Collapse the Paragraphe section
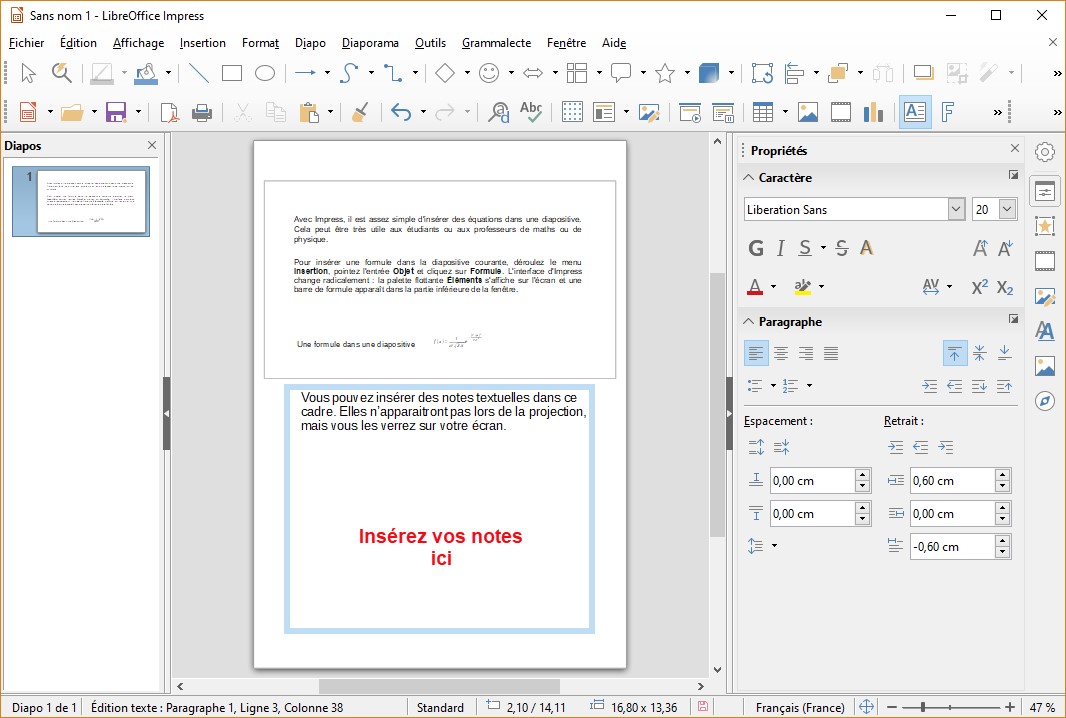Screen dimensions: 1066x718 (x=747, y=322)
